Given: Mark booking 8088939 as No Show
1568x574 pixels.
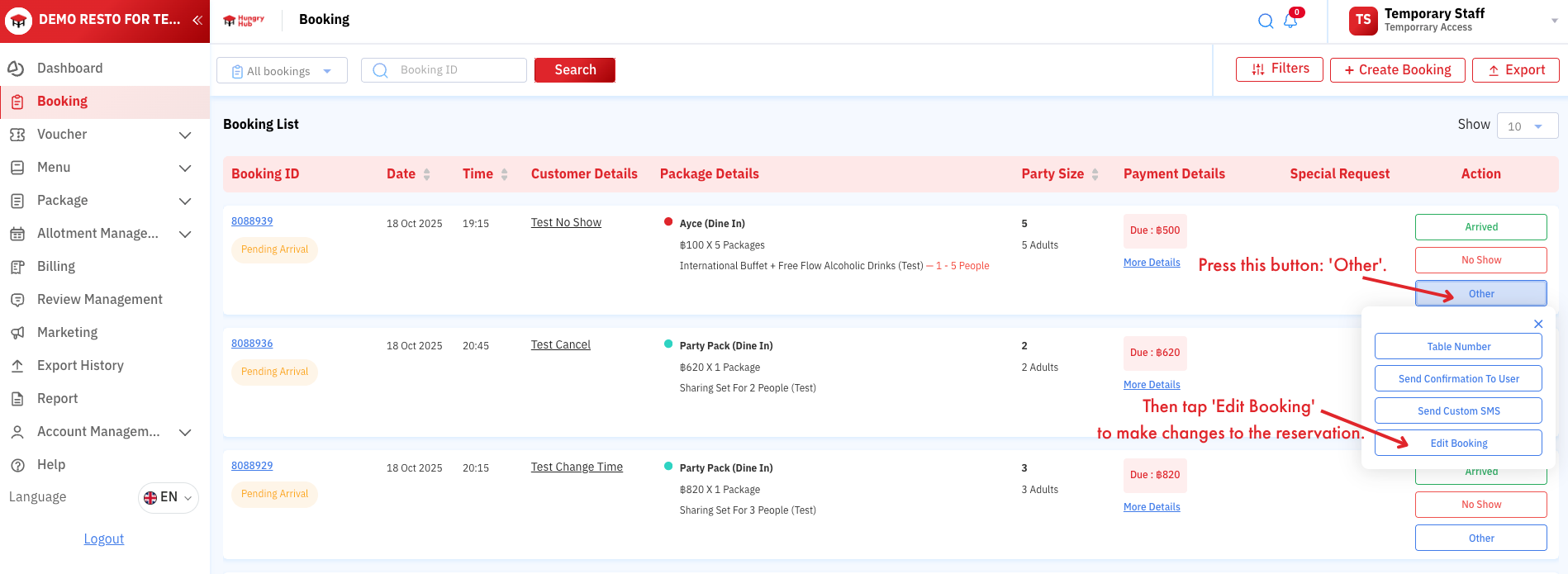Looking at the screenshot, I should 1481,260.
